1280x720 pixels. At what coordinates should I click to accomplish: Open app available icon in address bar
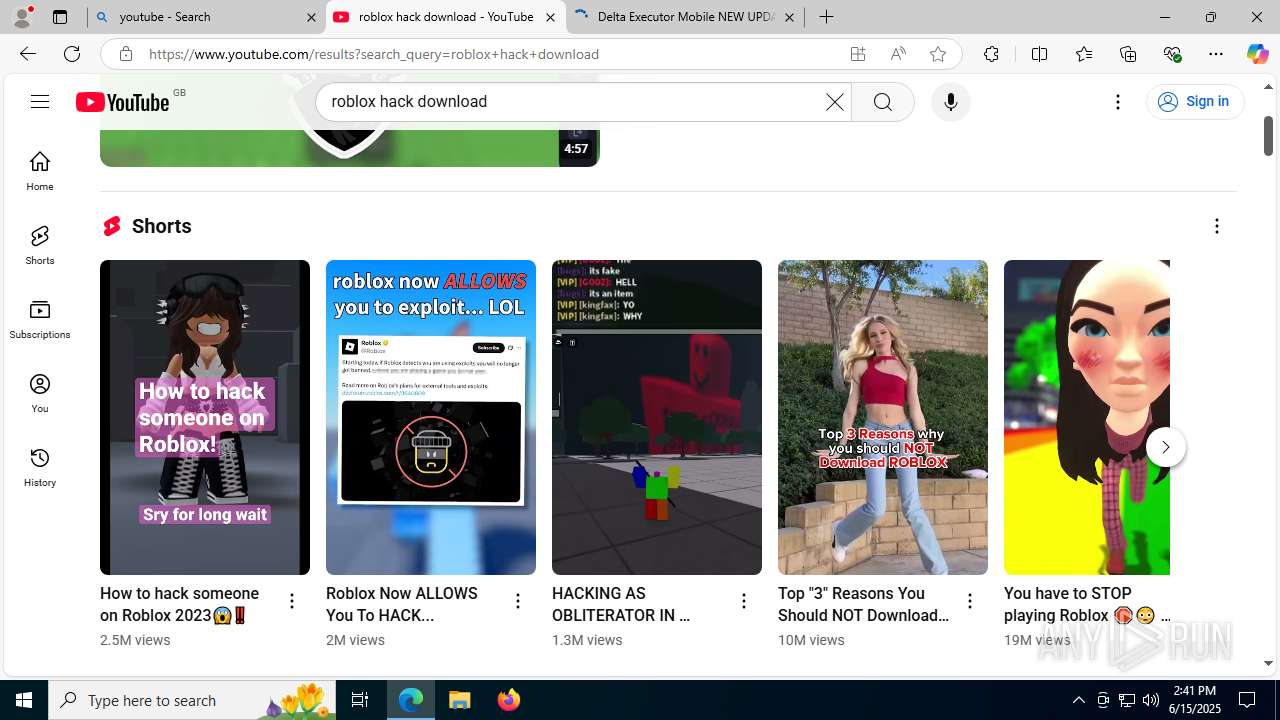[x=858, y=54]
